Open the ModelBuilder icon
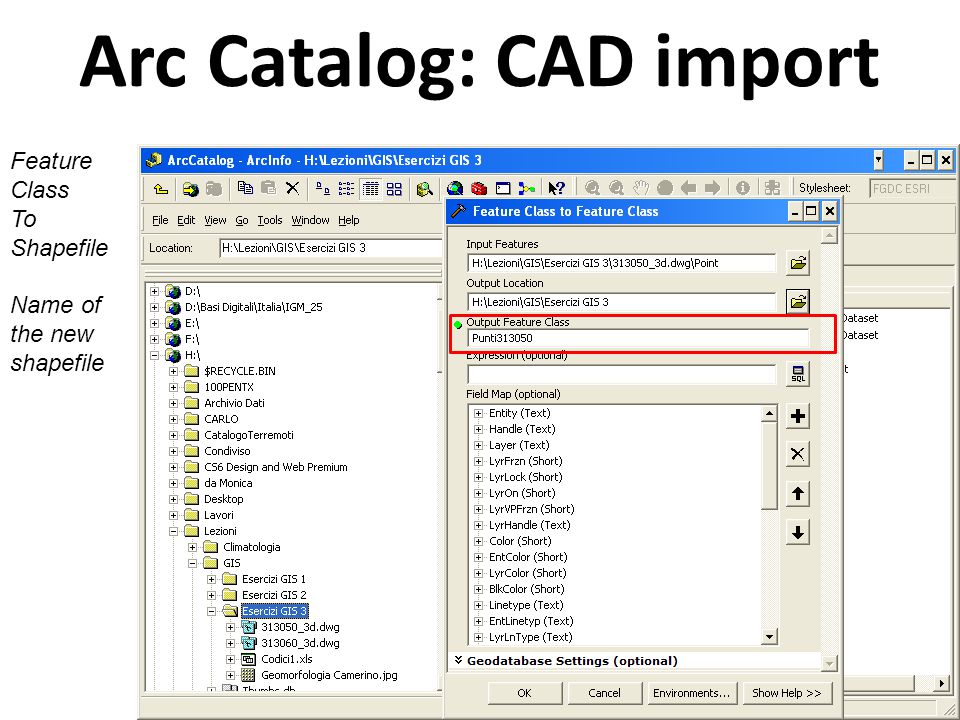 pos(527,188)
